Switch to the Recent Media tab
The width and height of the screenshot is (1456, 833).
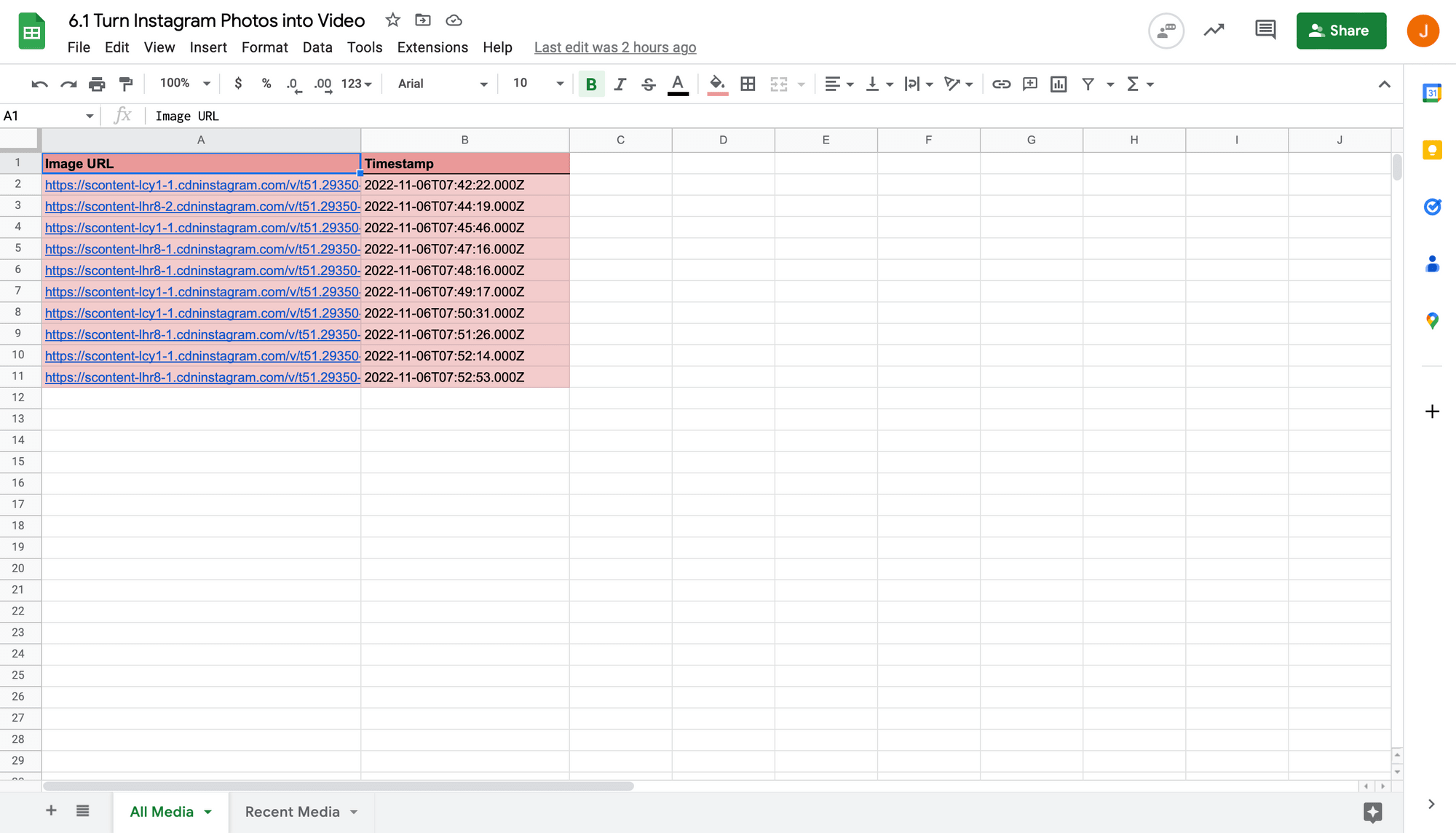point(293,811)
